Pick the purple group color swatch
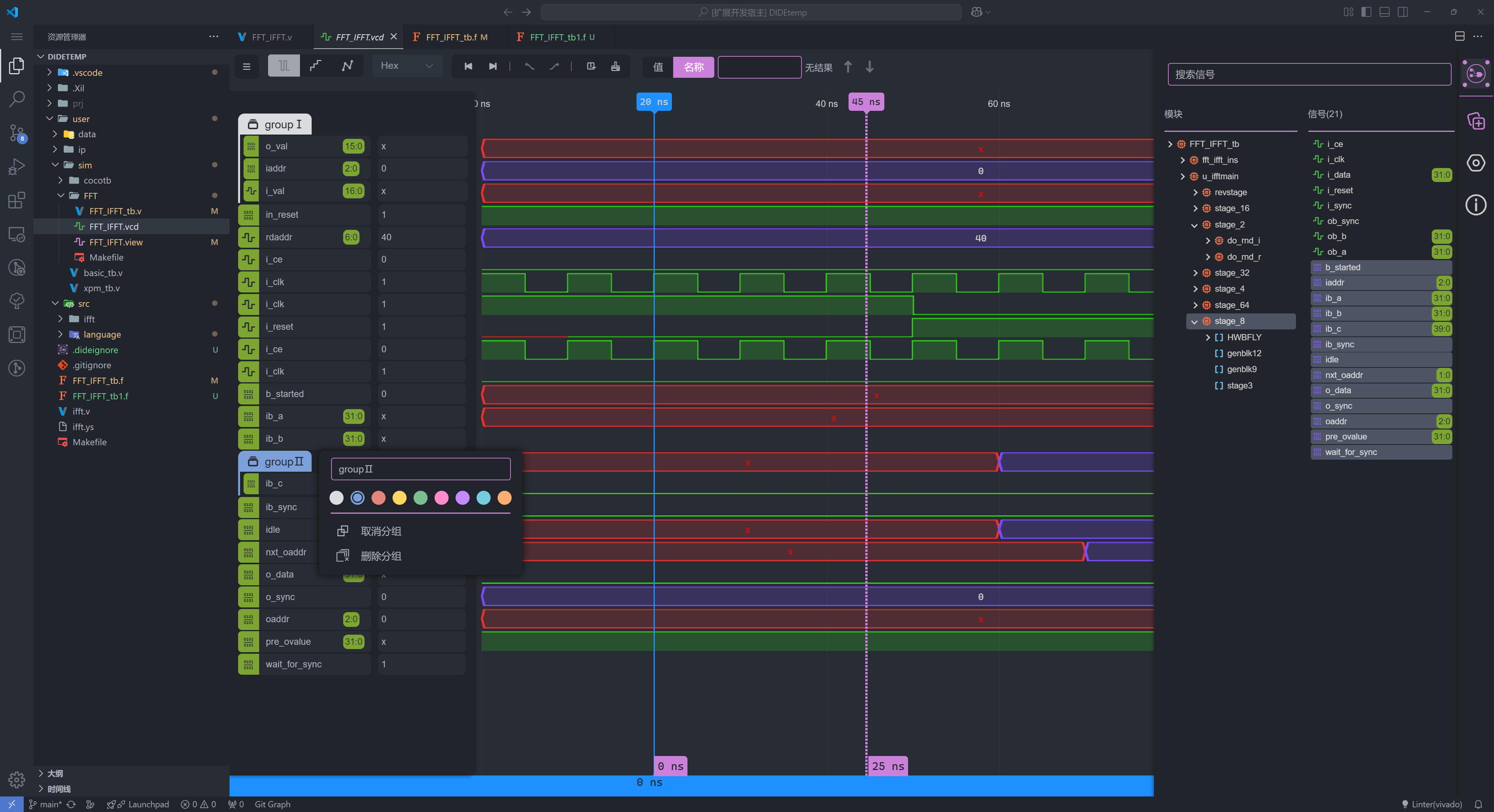This screenshot has width=1494, height=812. [x=462, y=497]
